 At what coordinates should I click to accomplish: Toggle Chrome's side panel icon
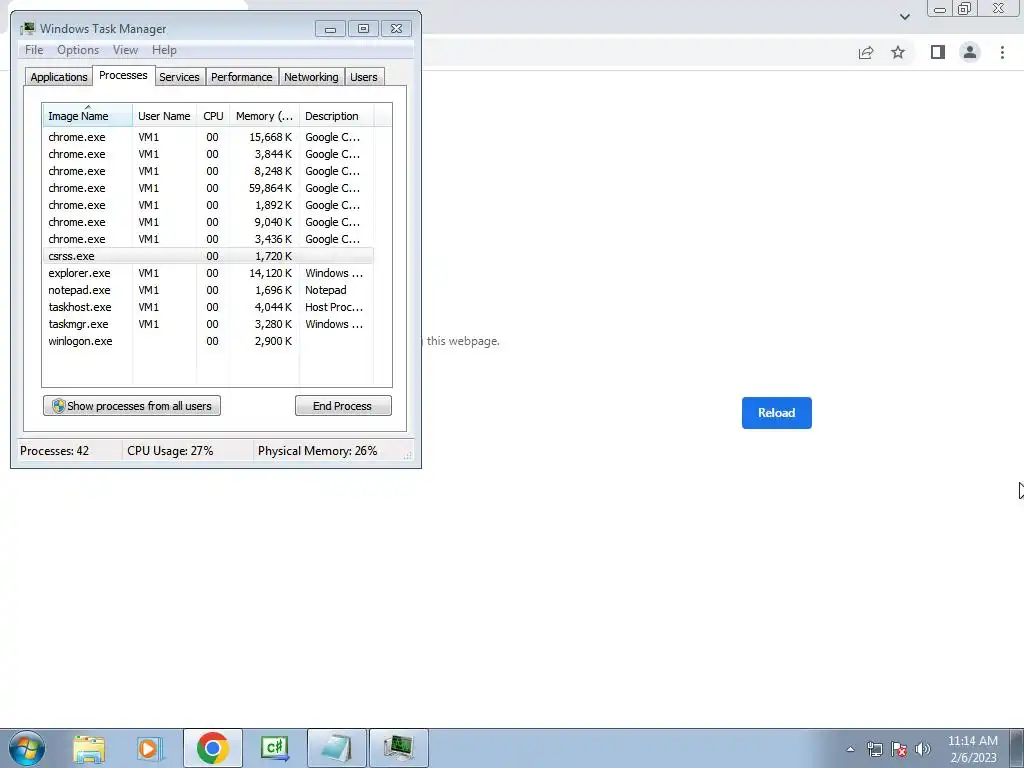tap(938, 52)
